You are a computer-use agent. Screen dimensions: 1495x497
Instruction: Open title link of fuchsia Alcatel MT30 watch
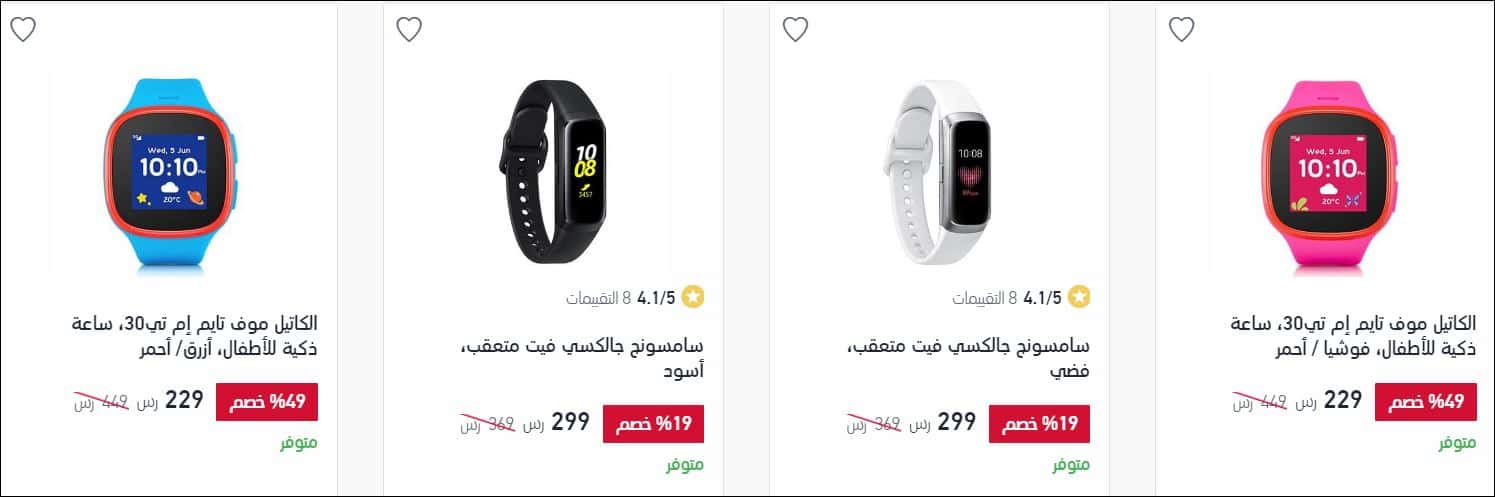[1353, 337]
